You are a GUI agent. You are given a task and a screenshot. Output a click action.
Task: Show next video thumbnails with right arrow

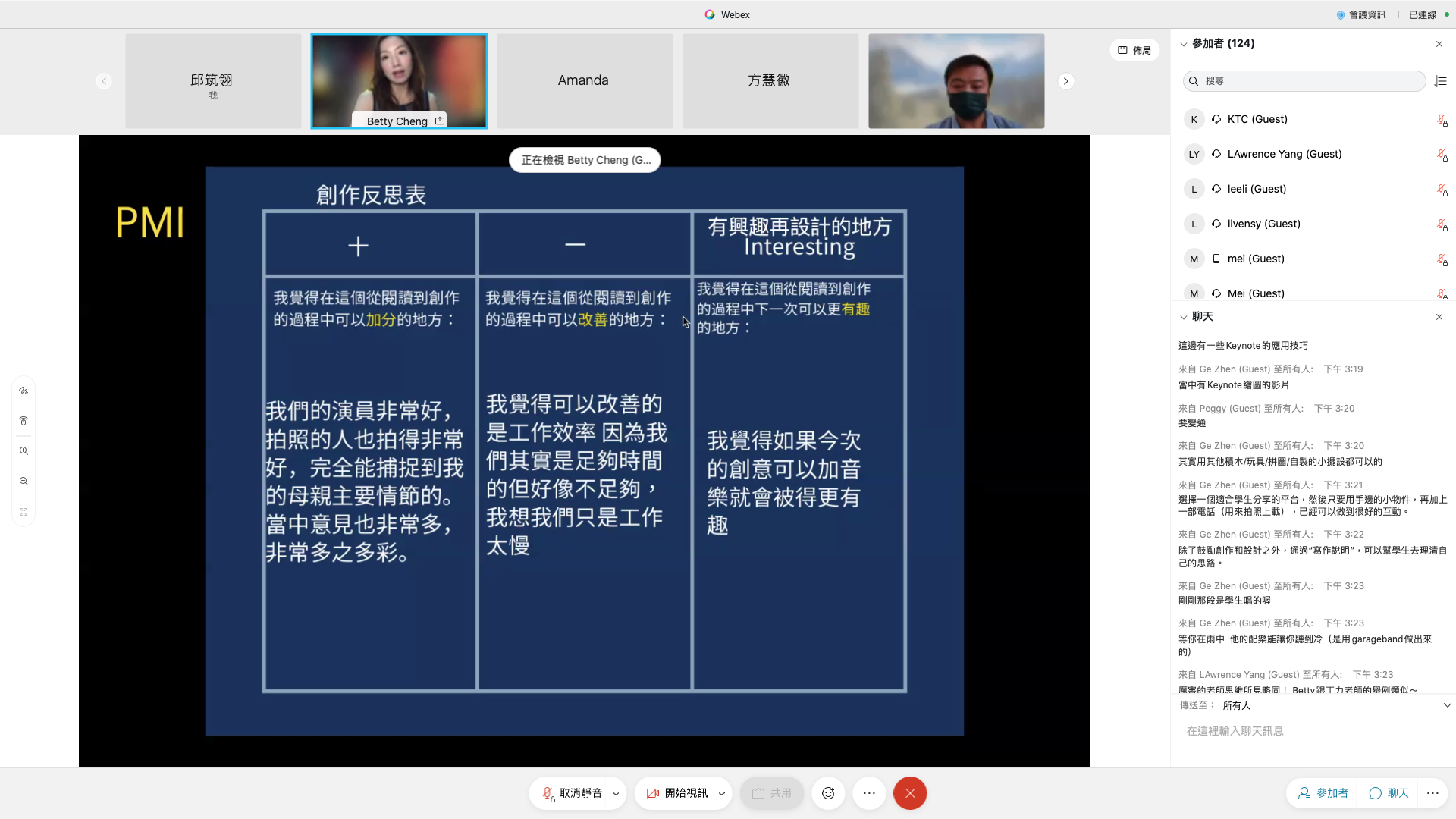click(1065, 81)
